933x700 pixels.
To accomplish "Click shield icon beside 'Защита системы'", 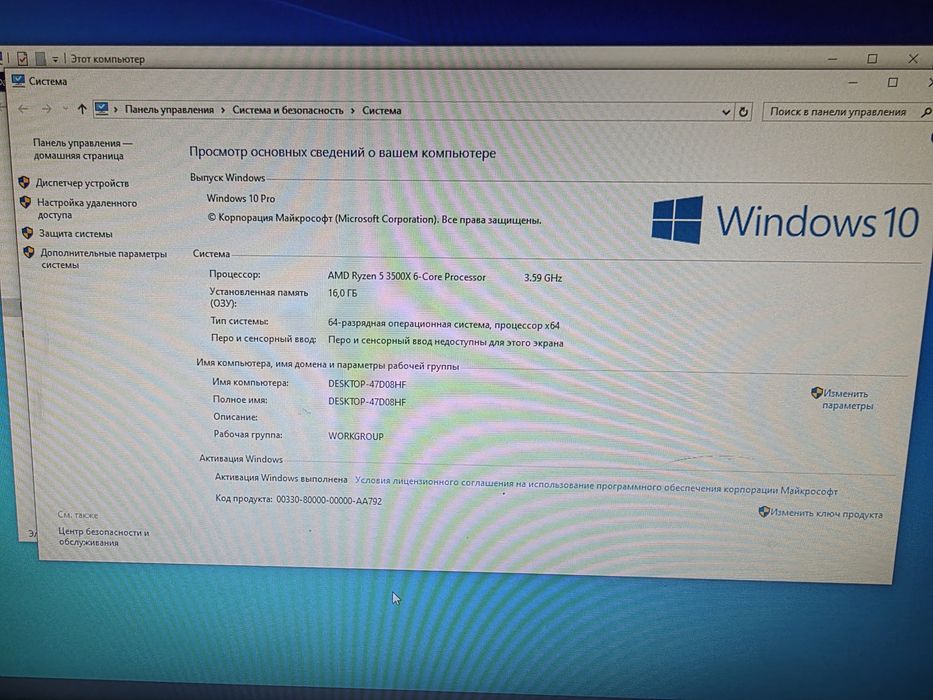I will point(27,233).
